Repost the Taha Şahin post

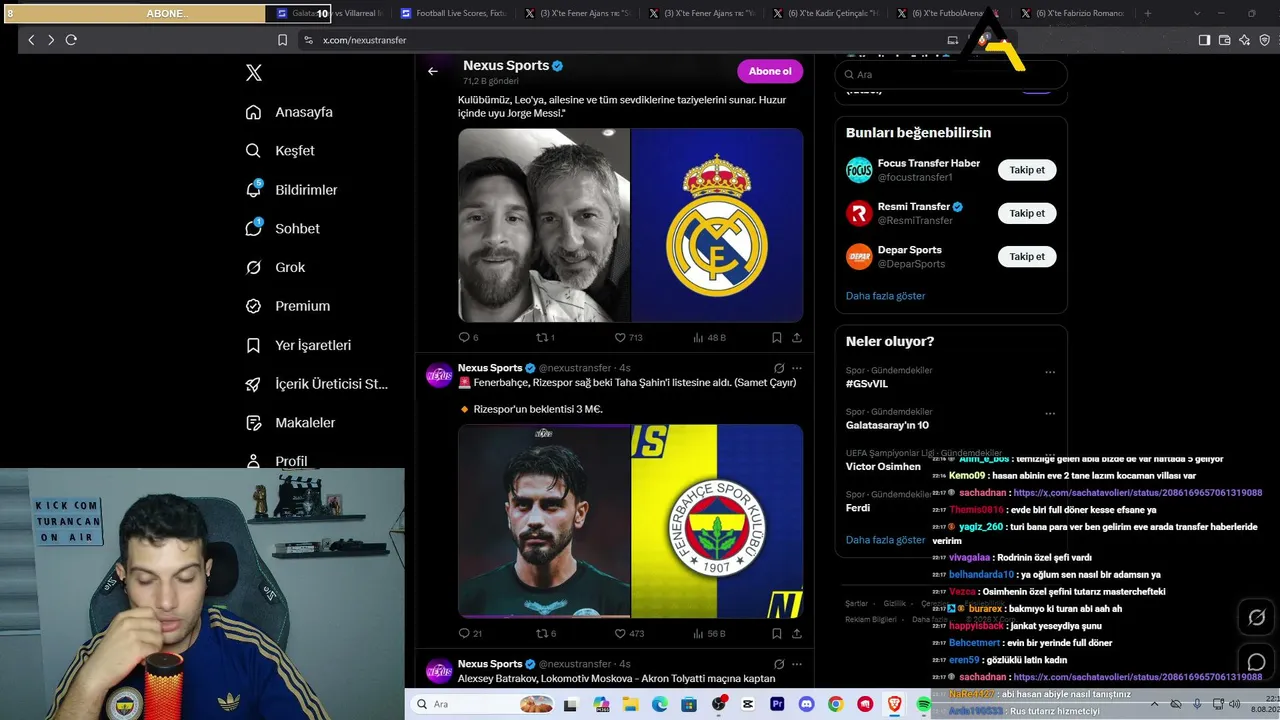pos(546,634)
